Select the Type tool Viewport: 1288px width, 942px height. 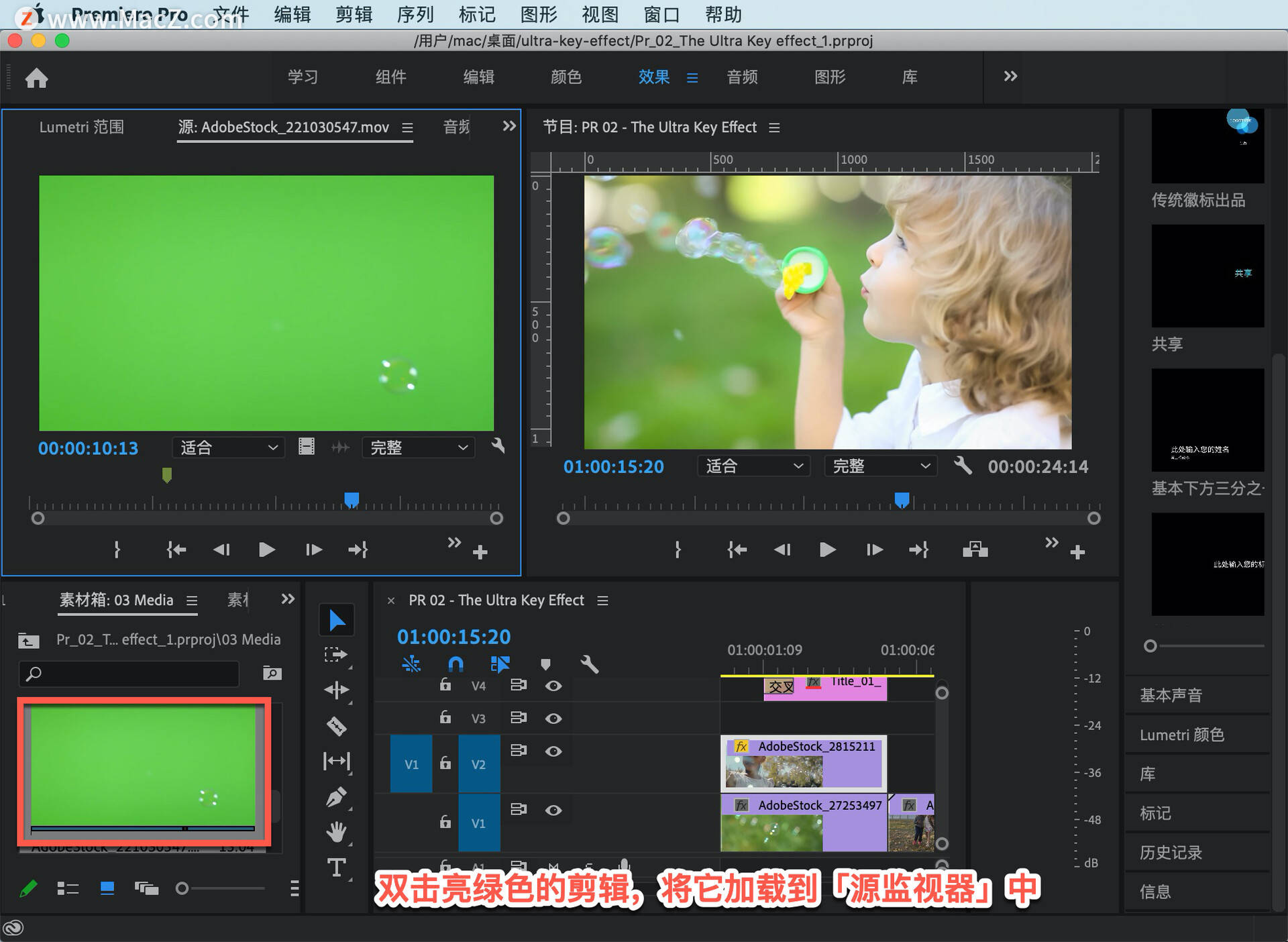(x=336, y=868)
